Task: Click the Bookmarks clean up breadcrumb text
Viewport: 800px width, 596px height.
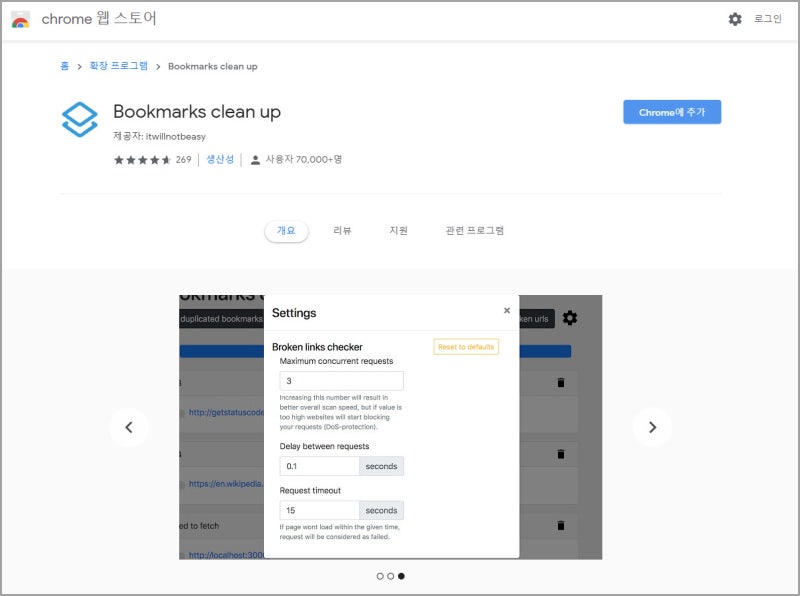Action: coord(213,66)
